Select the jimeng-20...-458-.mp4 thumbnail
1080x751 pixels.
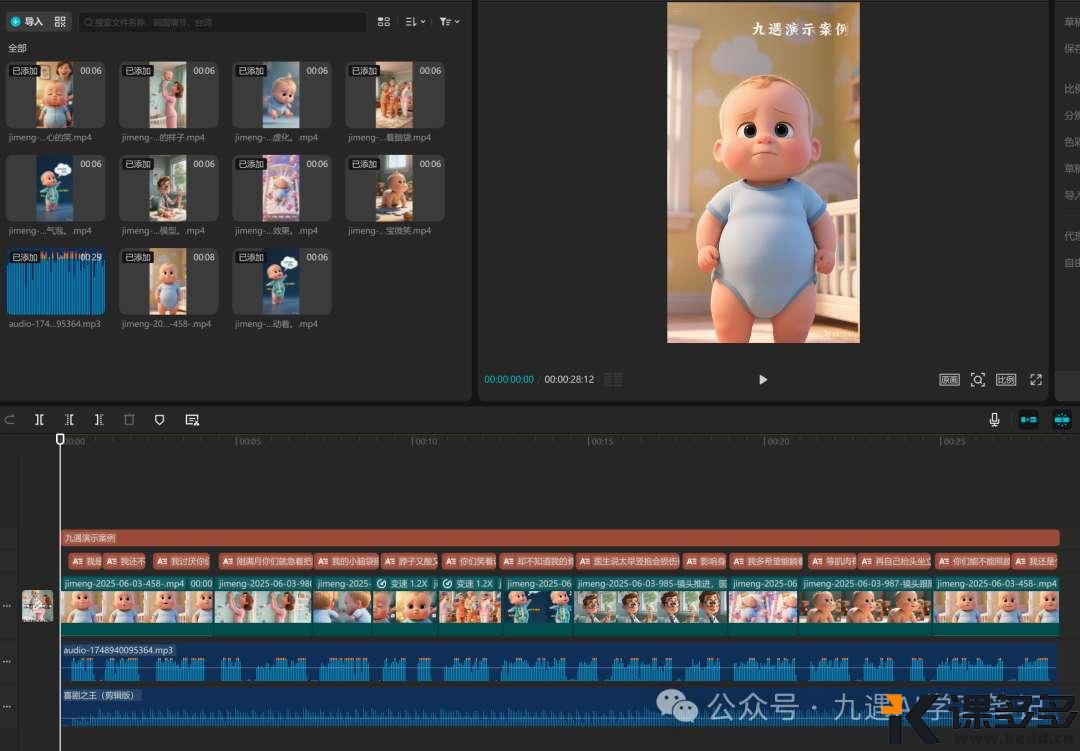169,282
